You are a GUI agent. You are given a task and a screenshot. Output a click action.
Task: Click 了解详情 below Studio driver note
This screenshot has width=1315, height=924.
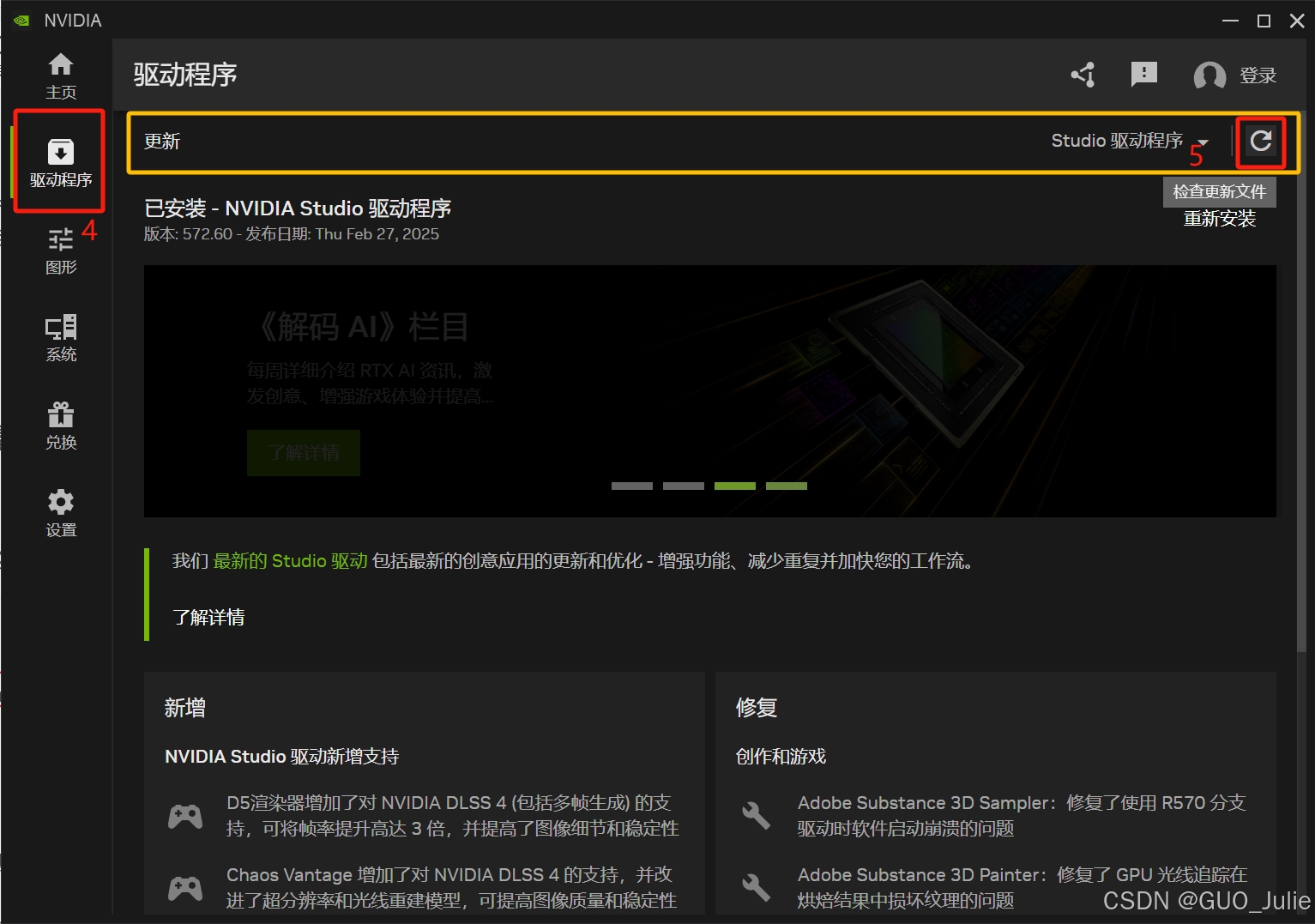(x=208, y=617)
